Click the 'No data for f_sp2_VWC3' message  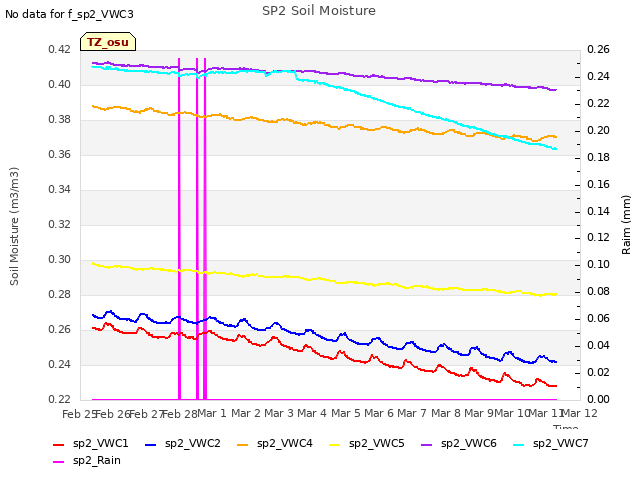69,14
